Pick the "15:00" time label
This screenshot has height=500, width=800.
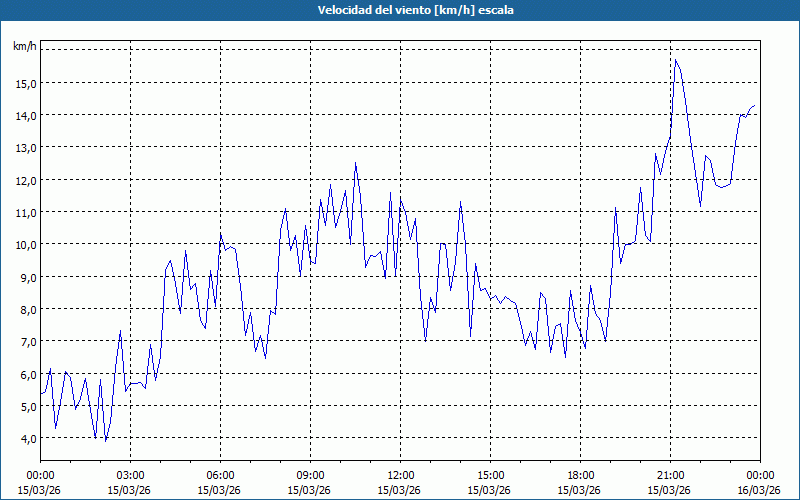tap(490, 476)
